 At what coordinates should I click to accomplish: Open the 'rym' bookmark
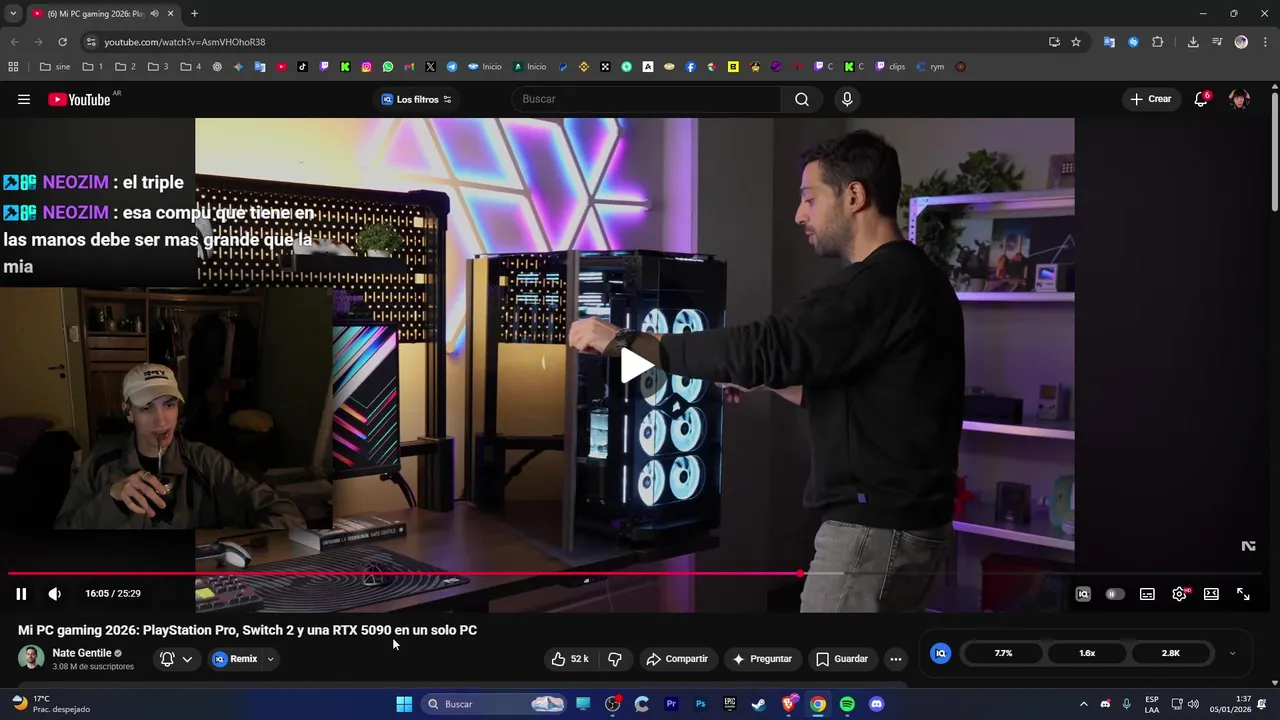[x=930, y=67]
